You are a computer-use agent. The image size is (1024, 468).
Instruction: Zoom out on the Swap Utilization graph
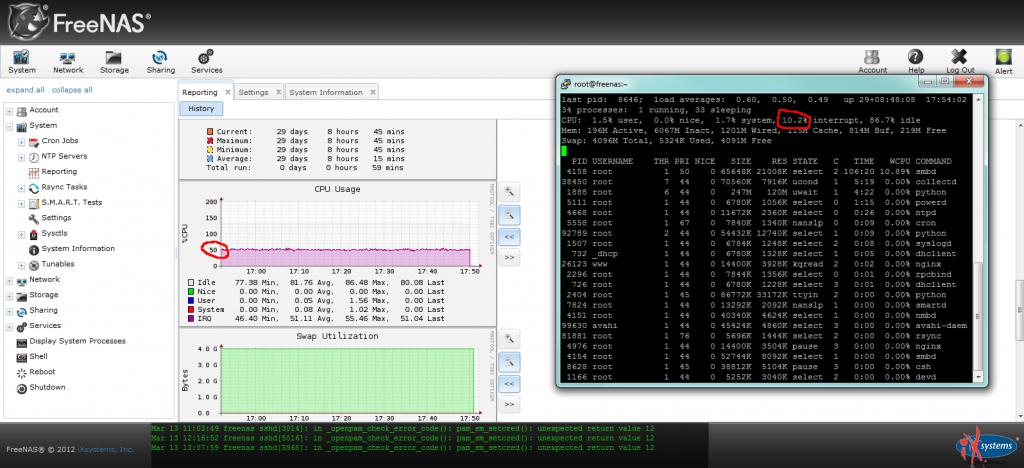[509, 360]
